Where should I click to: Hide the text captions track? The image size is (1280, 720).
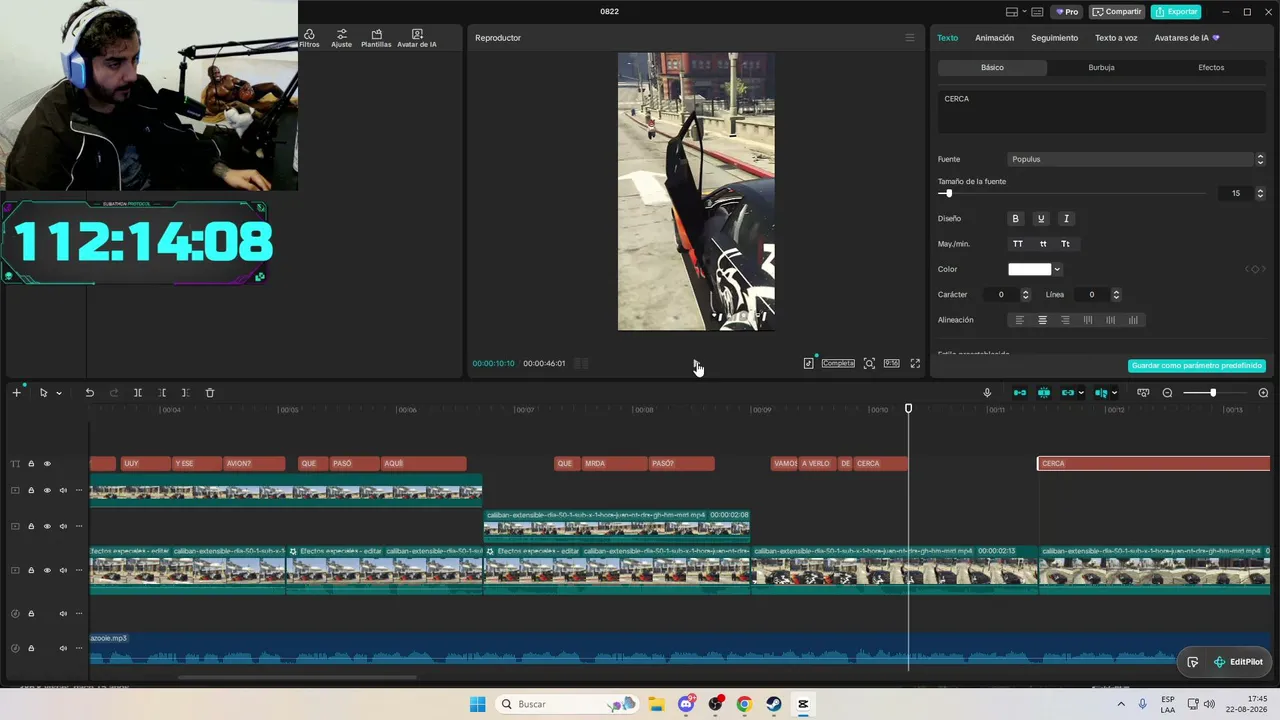pyautogui.click(x=47, y=464)
